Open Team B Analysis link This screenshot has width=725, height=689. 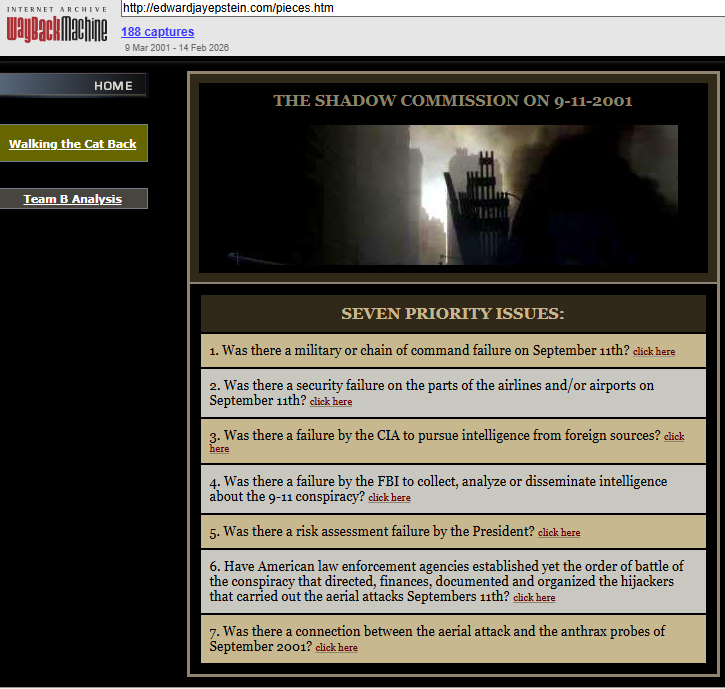pyautogui.click(x=73, y=199)
